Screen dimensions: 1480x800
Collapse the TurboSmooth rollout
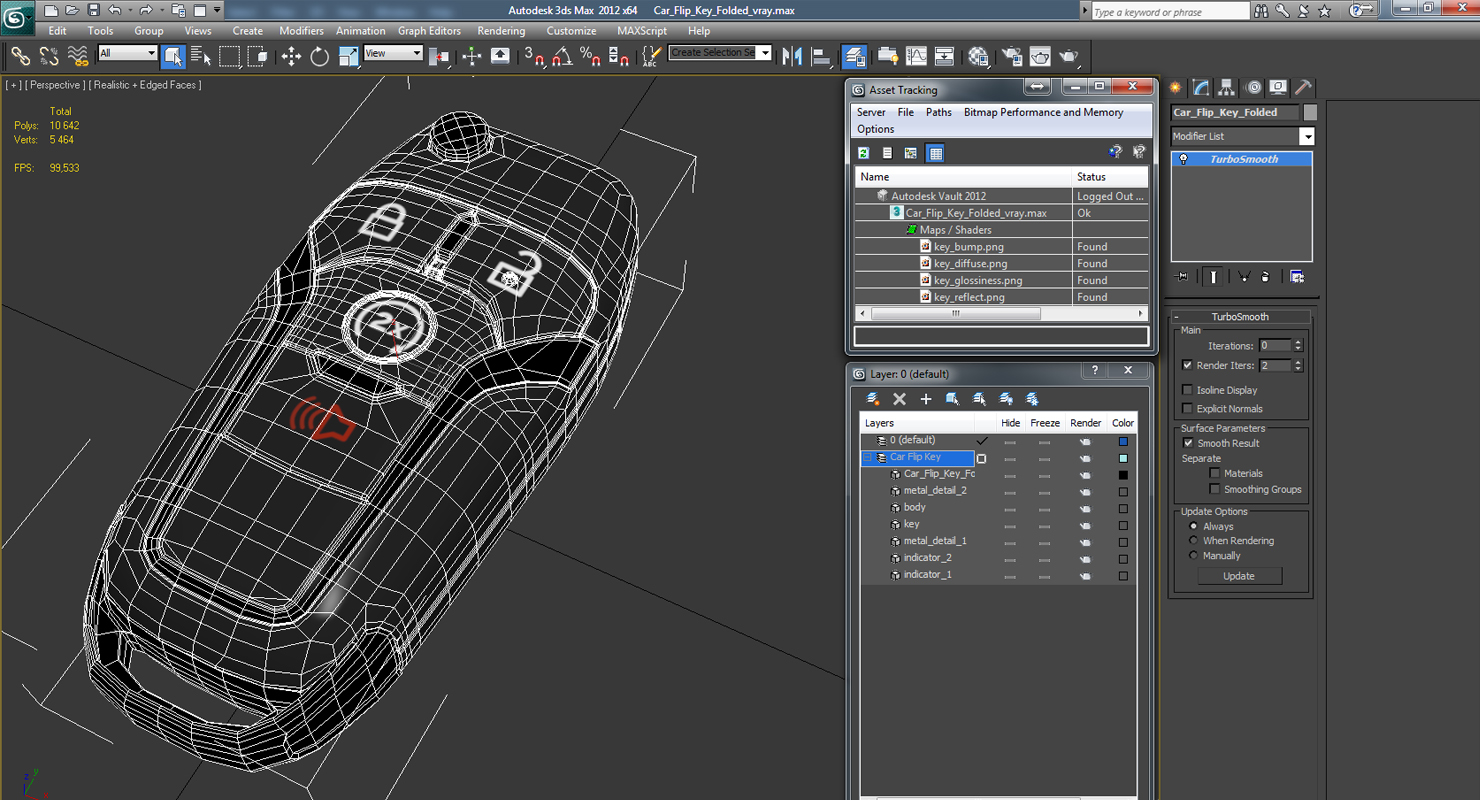pos(1177,317)
